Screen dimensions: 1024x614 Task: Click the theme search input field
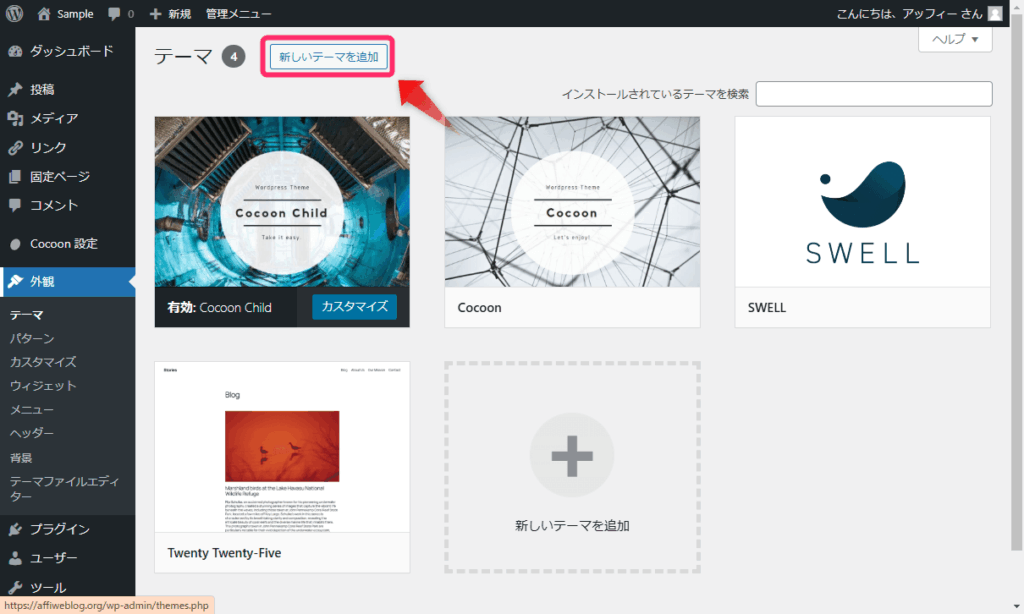tap(874, 94)
